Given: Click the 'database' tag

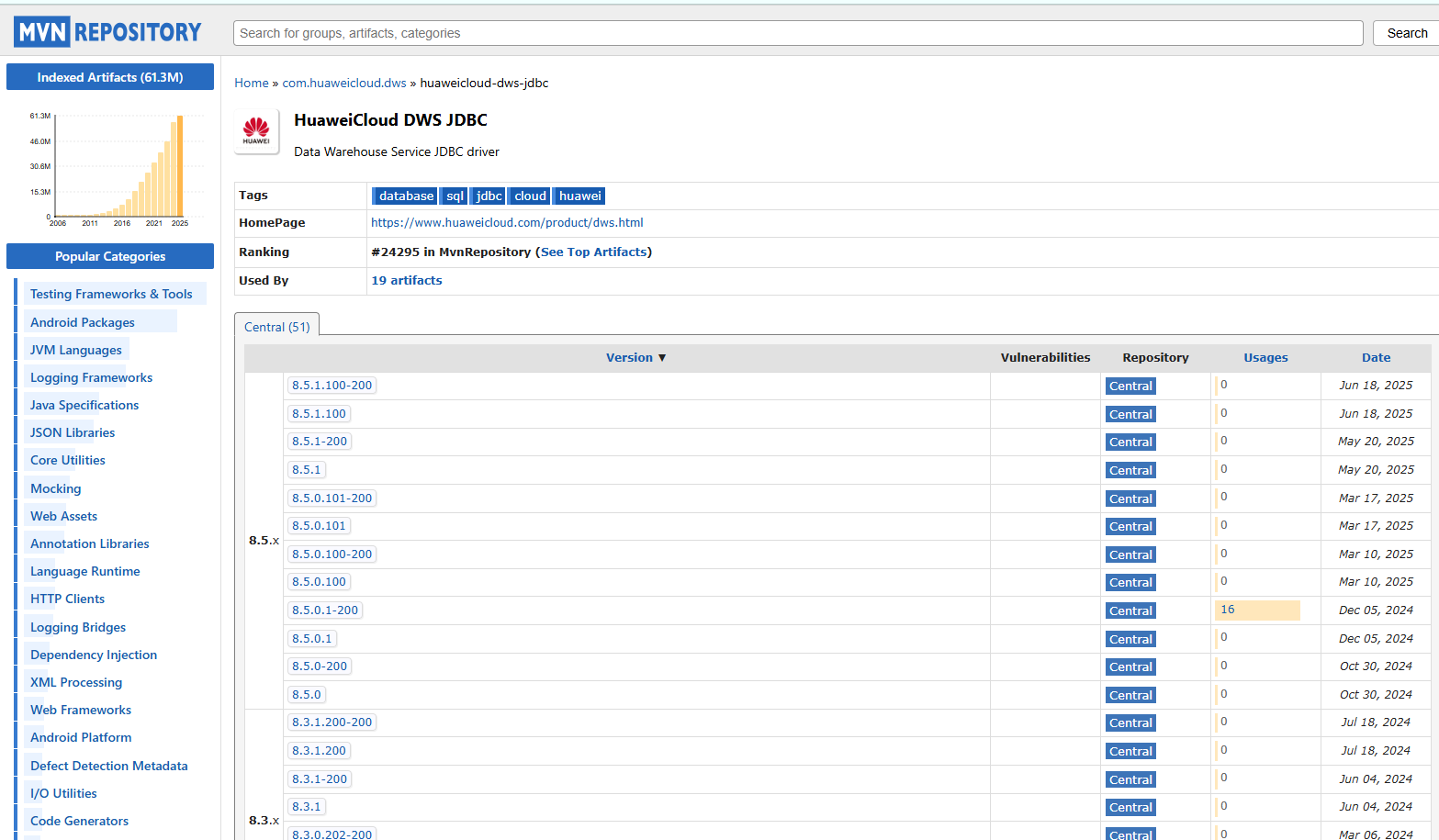Looking at the screenshot, I should pos(405,196).
